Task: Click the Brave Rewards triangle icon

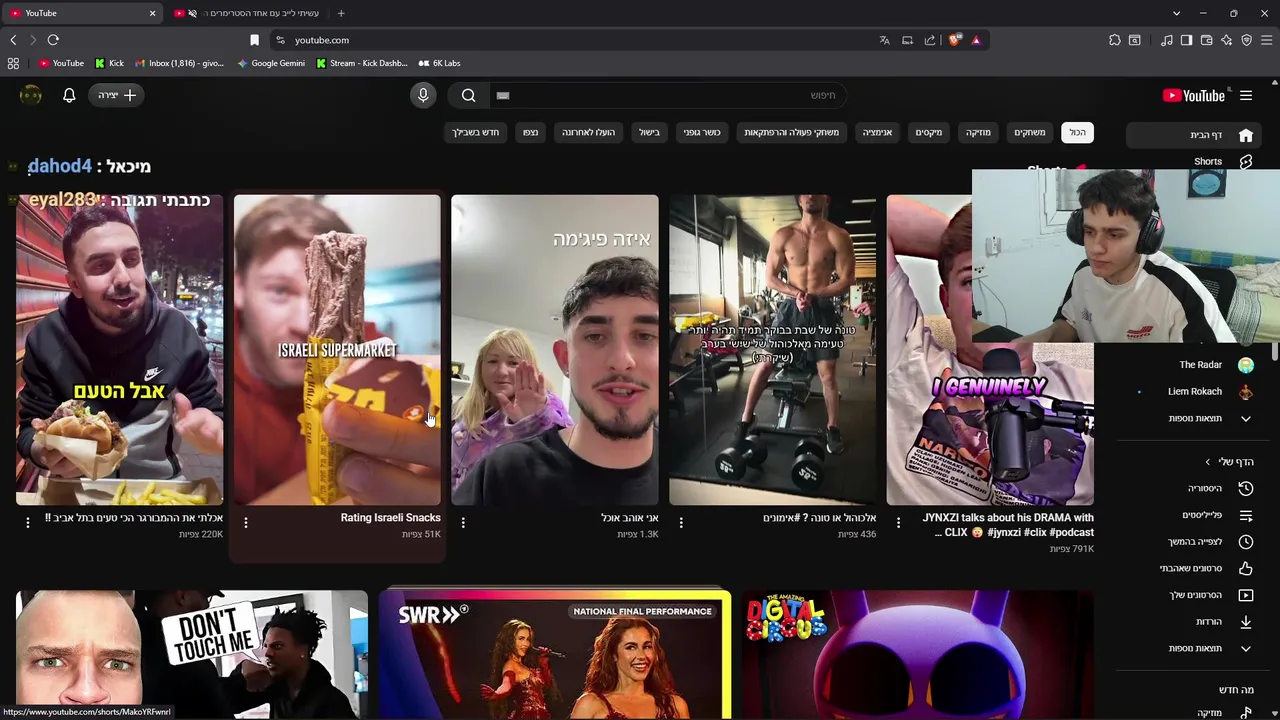Action: point(976,40)
